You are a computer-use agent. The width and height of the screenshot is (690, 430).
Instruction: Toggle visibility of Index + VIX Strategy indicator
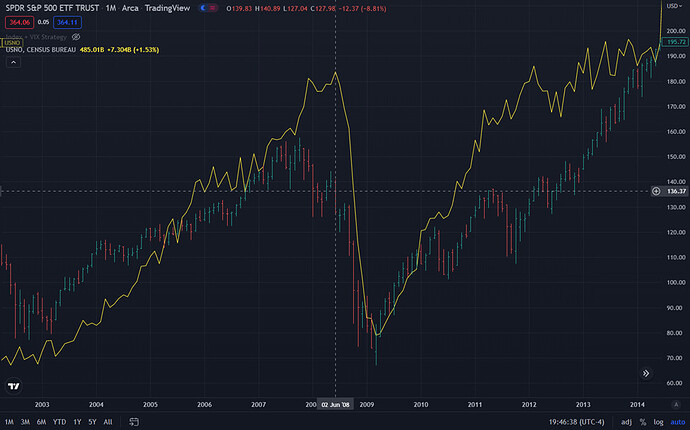pos(76,37)
